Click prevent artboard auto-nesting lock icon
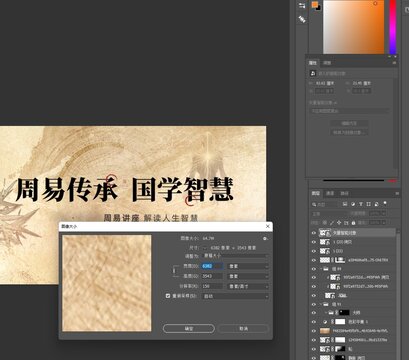Image resolution: width=409 pixels, height=360 pixels. [x=346, y=222]
